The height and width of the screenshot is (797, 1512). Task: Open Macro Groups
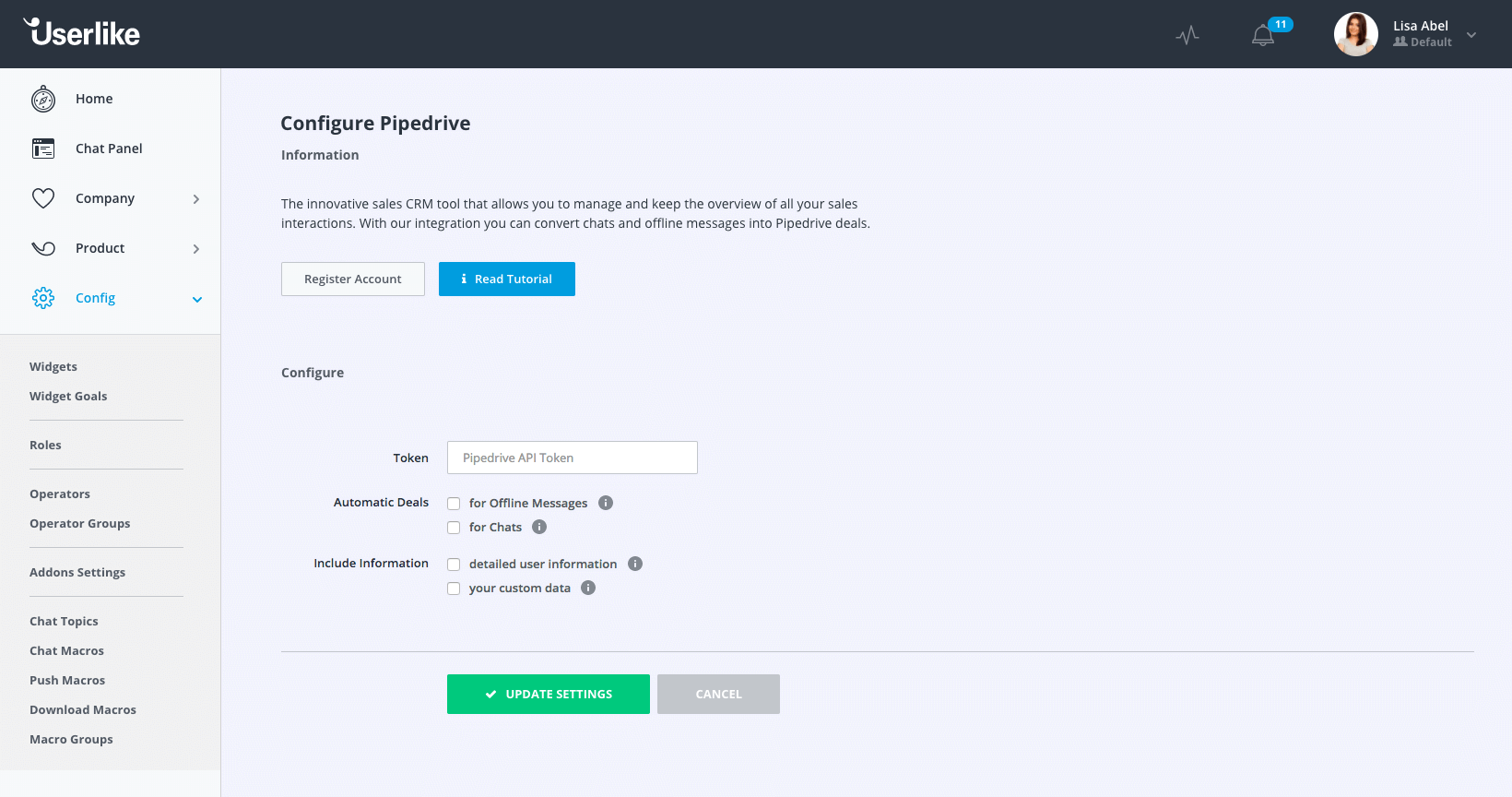71,740
